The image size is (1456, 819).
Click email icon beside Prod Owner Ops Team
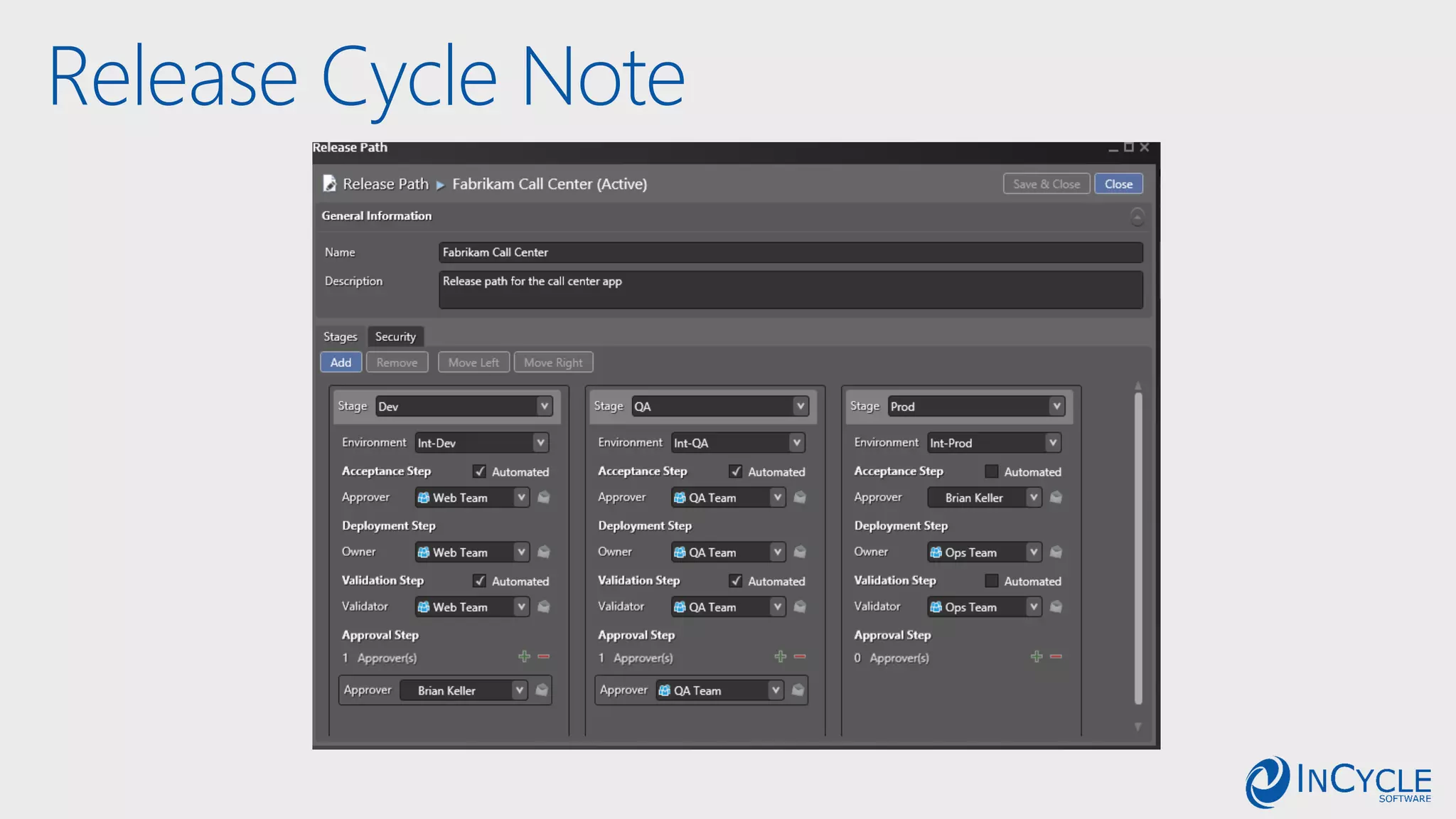pyautogui.click(x=1056, y=552)
